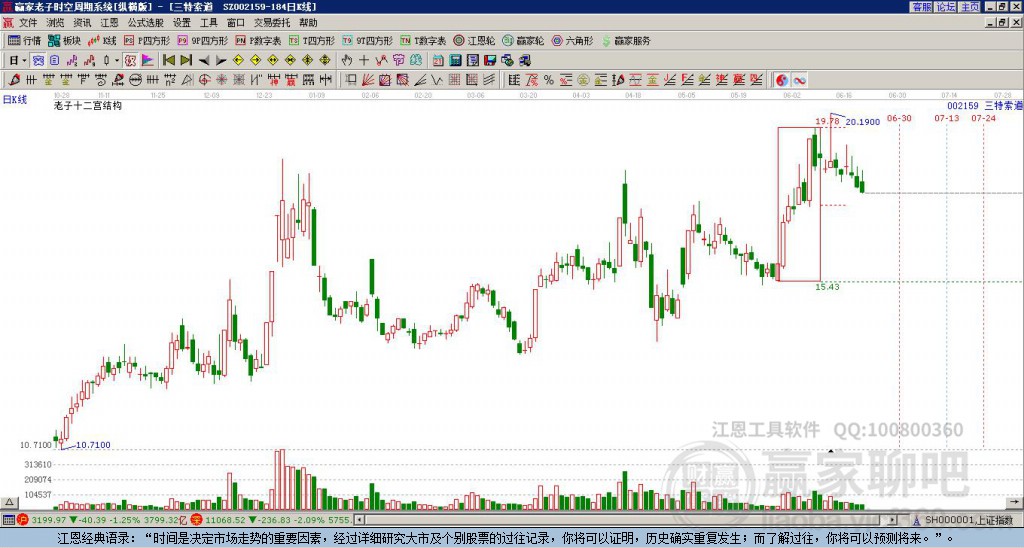Open the 窗口 menu
This screenshot has height=548, width=1024.
click(236, 23)
